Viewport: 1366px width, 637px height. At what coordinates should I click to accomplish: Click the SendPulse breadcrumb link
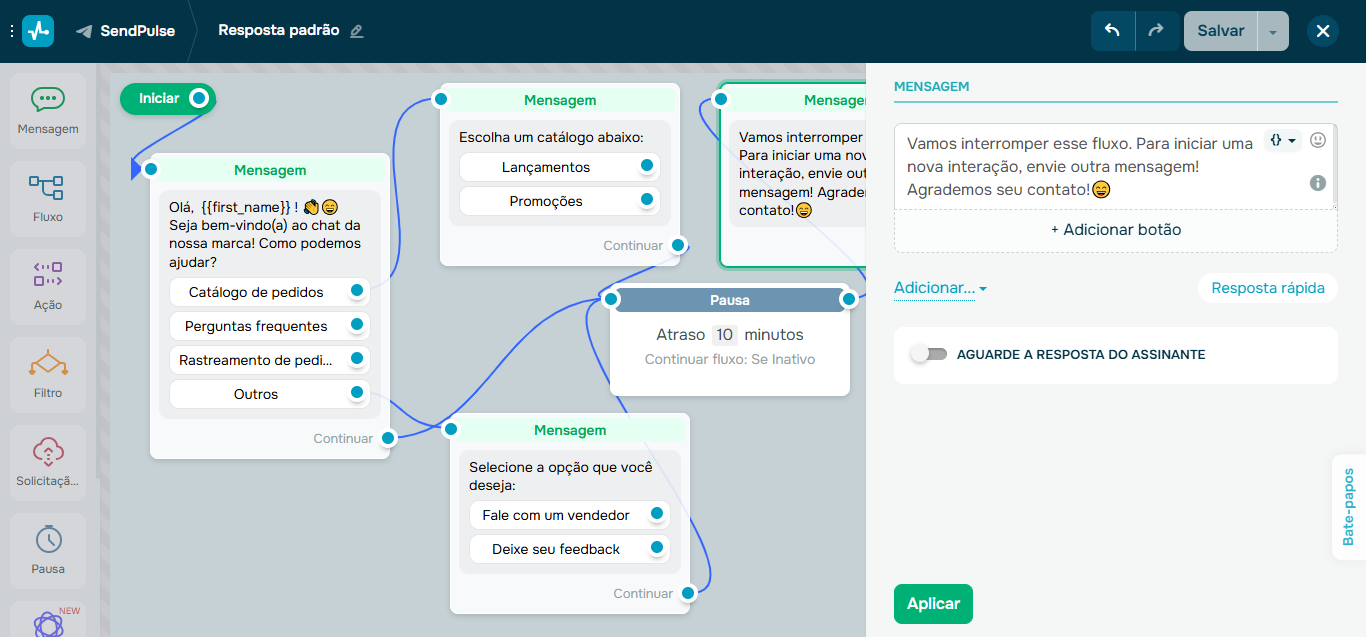click(x=137, y=31)
